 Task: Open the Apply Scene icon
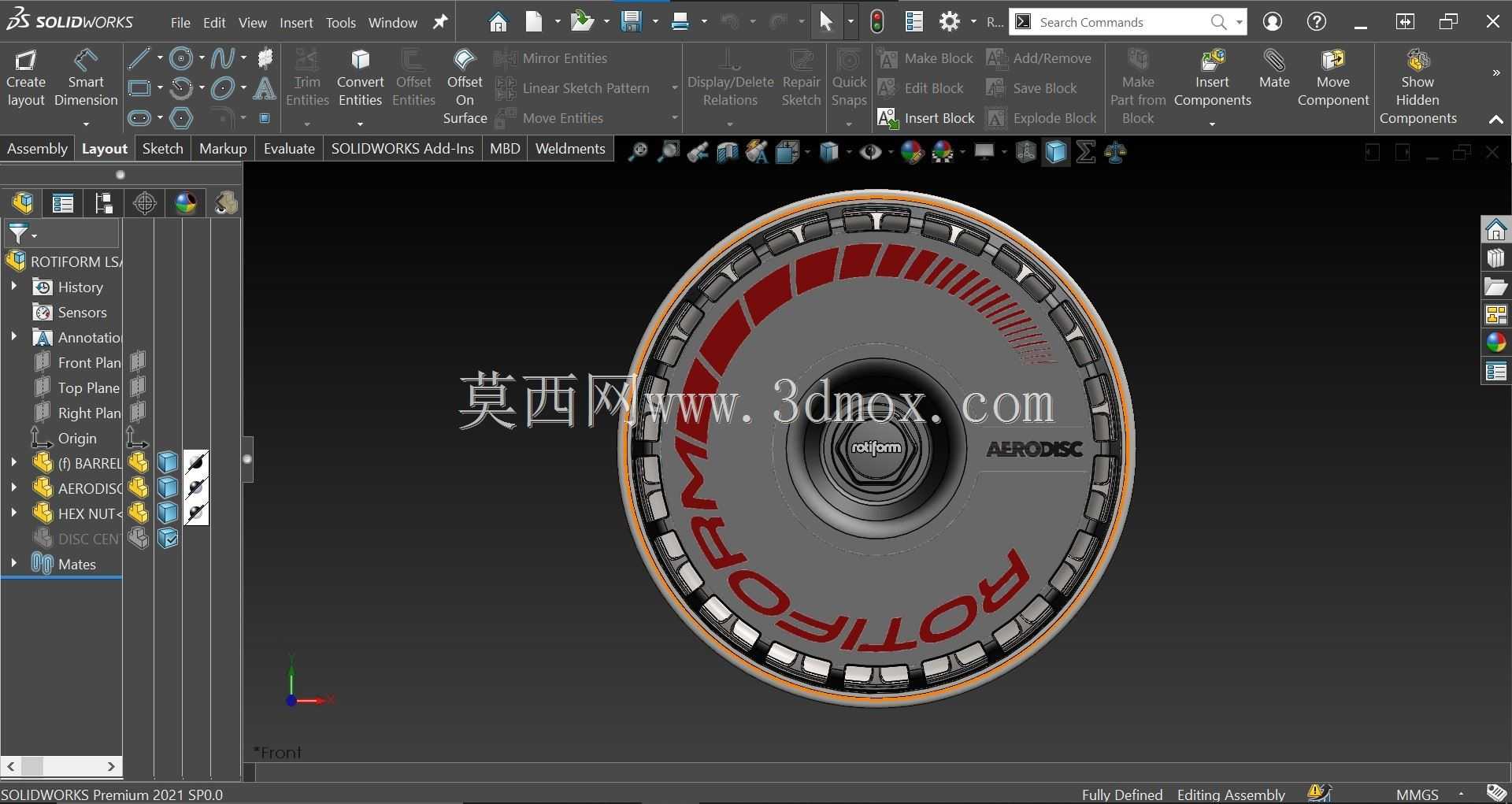[x=942, y=152]
